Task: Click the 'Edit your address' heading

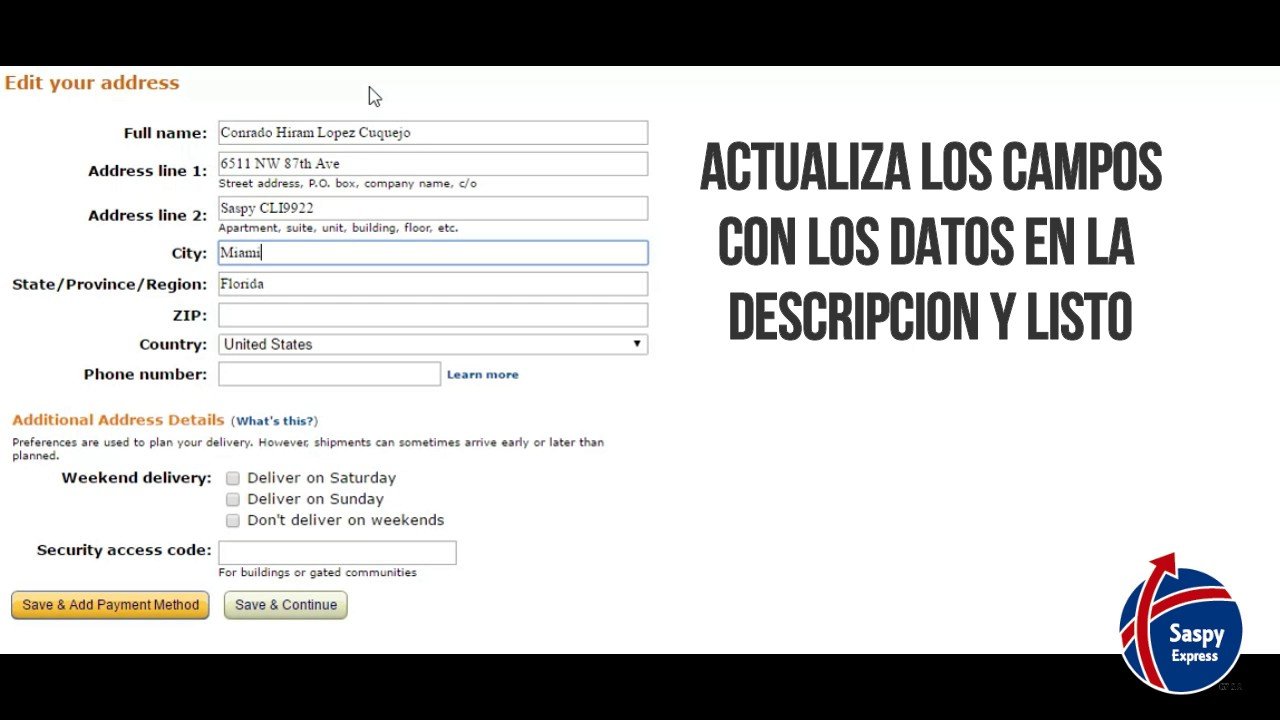Action: [92, 83]
